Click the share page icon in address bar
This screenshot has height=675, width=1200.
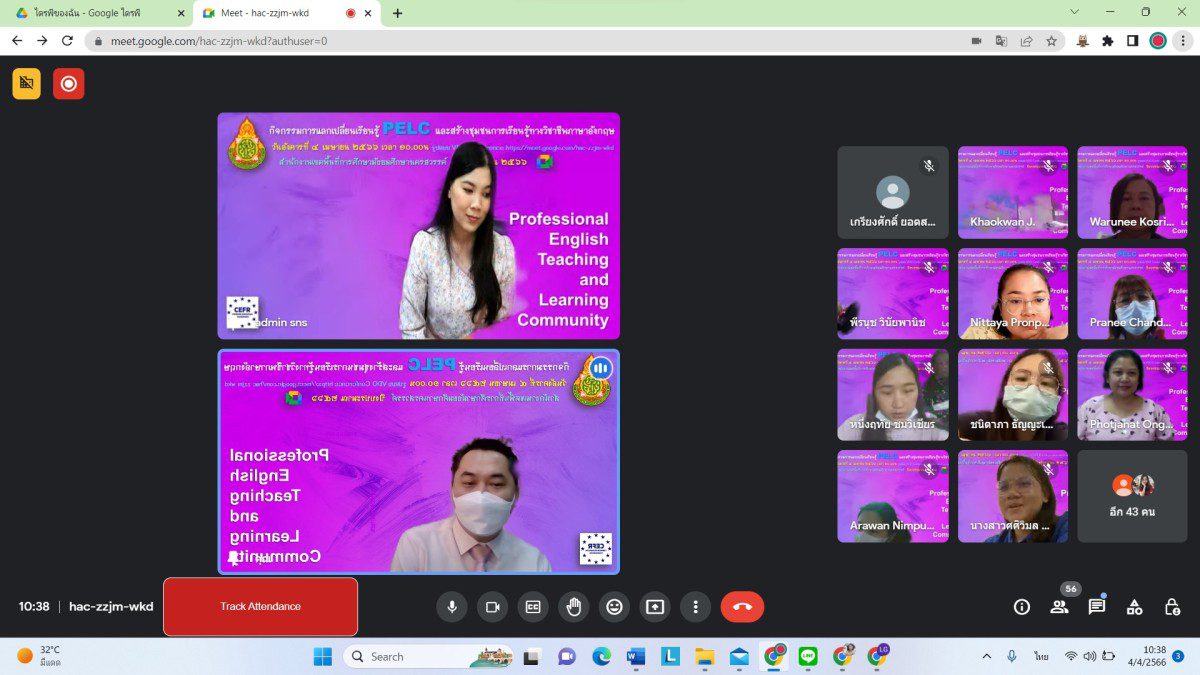pyautogui.click(x=1026, y=41)
